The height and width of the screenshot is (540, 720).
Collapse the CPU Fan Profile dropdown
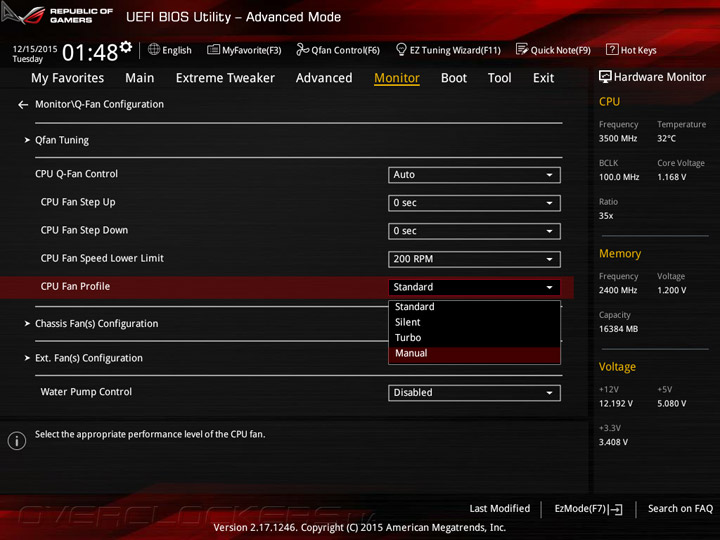[474, 287]
